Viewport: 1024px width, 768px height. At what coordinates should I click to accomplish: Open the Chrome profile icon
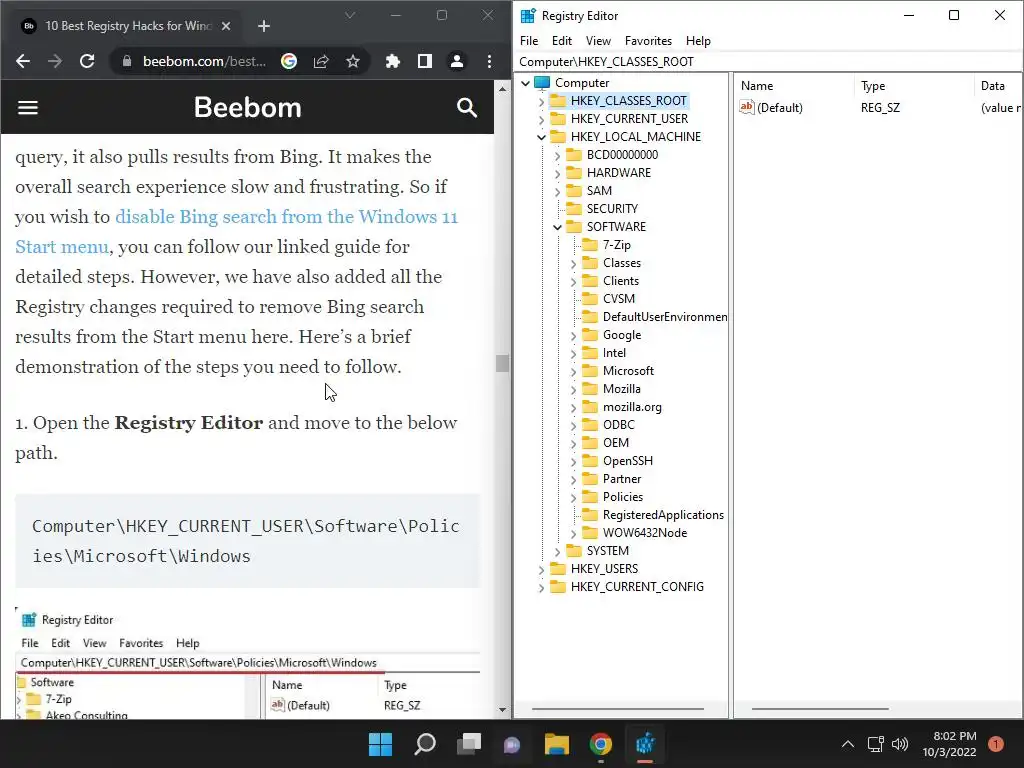point(456,61)
